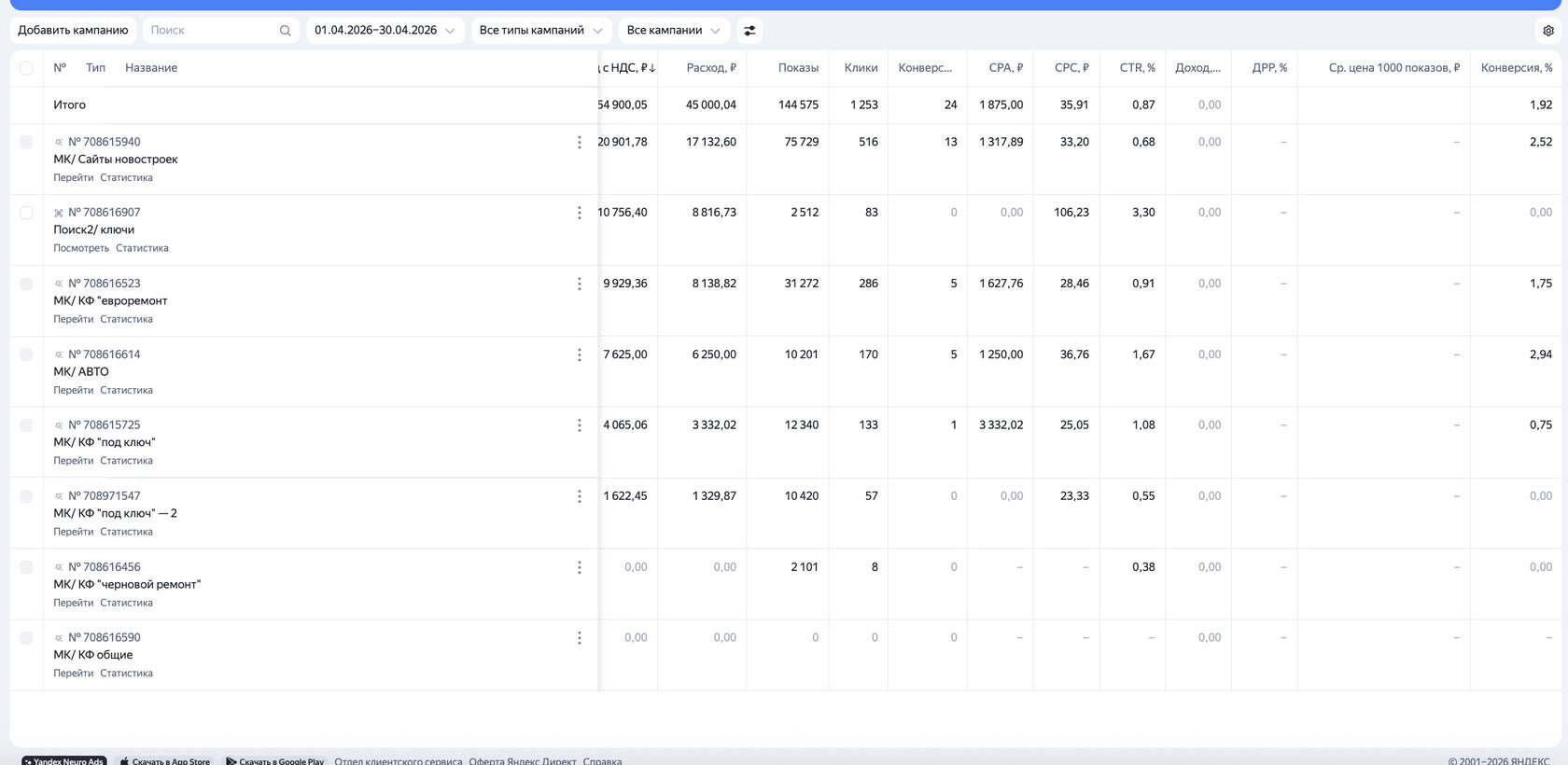This screenshot has width=1568, height=765.
Task: Click the Yandex Neuro Ads badge in footer
Action: pos(64,760)
